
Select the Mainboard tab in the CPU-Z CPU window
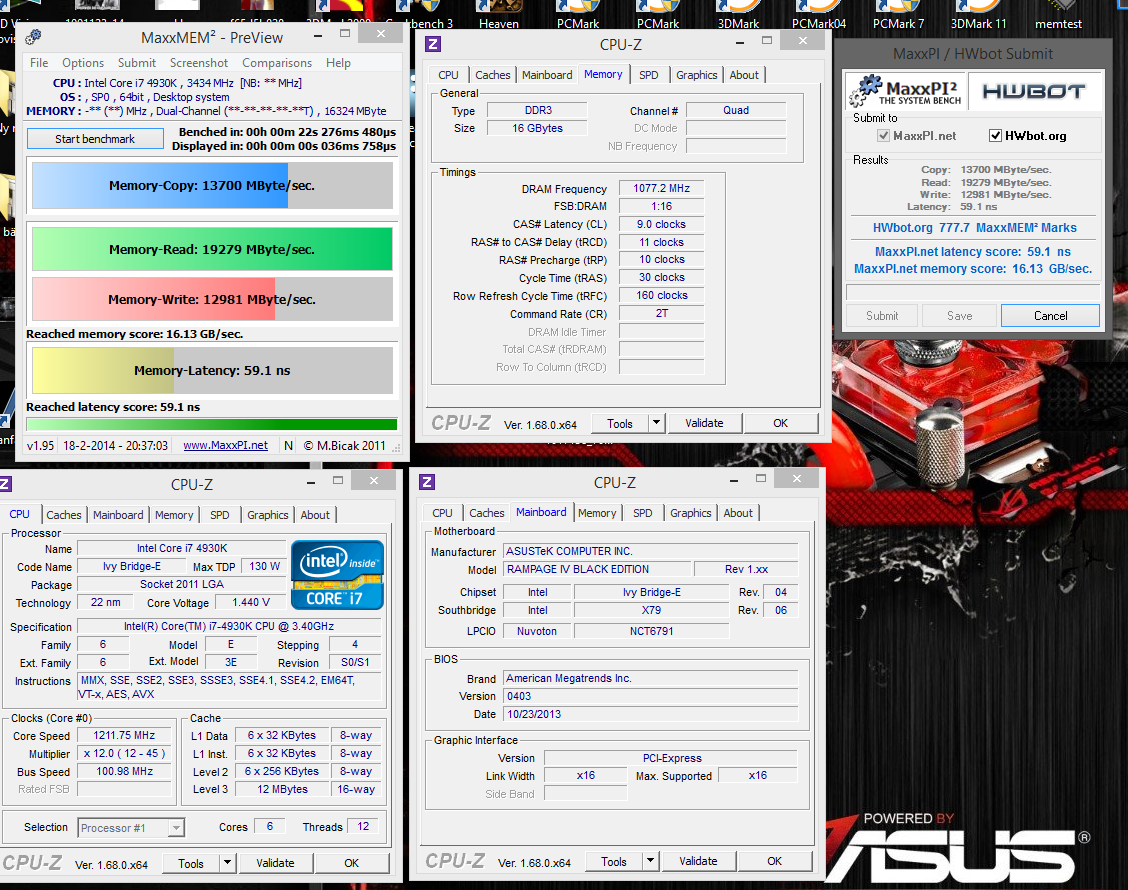(118, 514)
